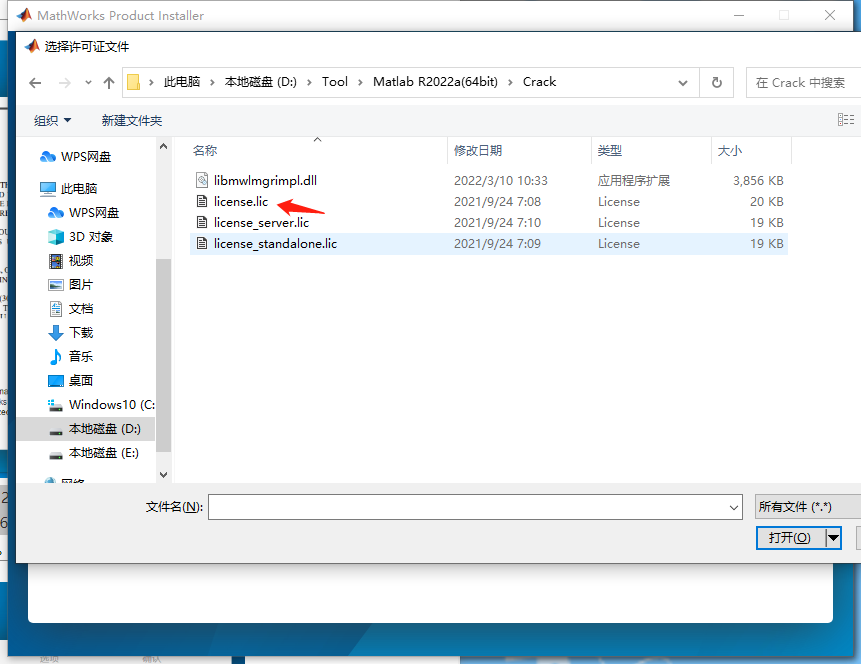861x664 pixels.
Task: Expand chevron after 此电脑 breadcrumb
Action: click(x=212, y=82)
